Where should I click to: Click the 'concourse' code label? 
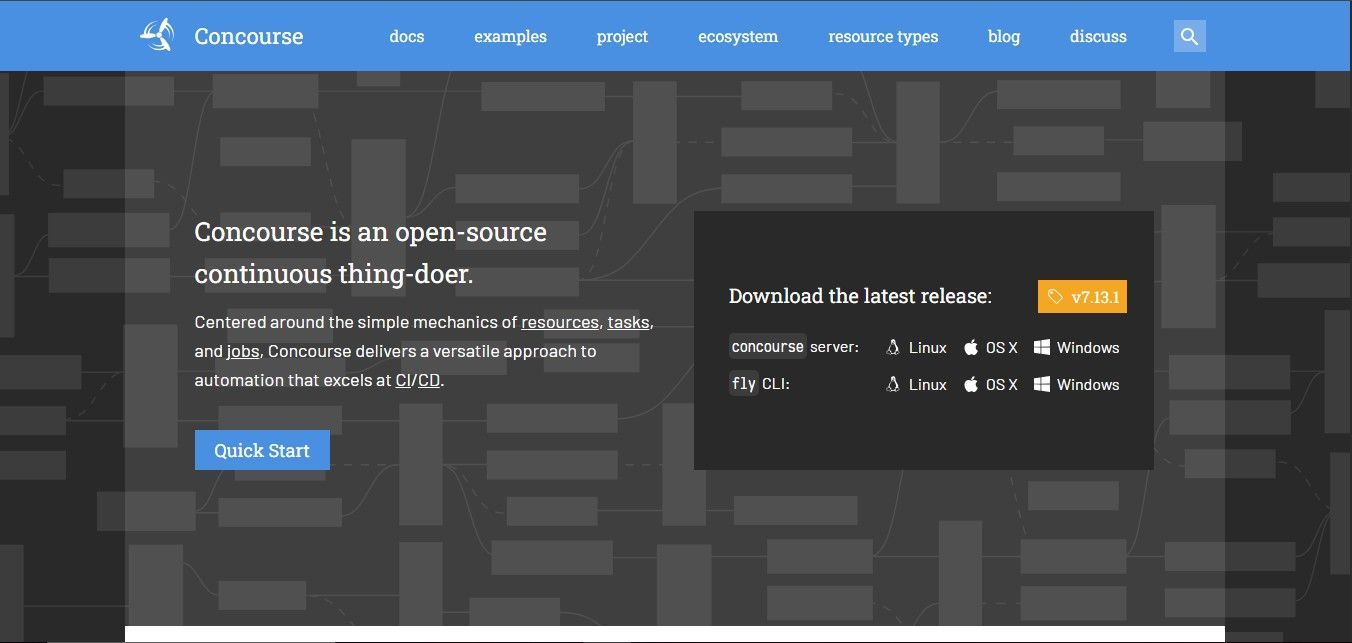[x=768, y=347]
